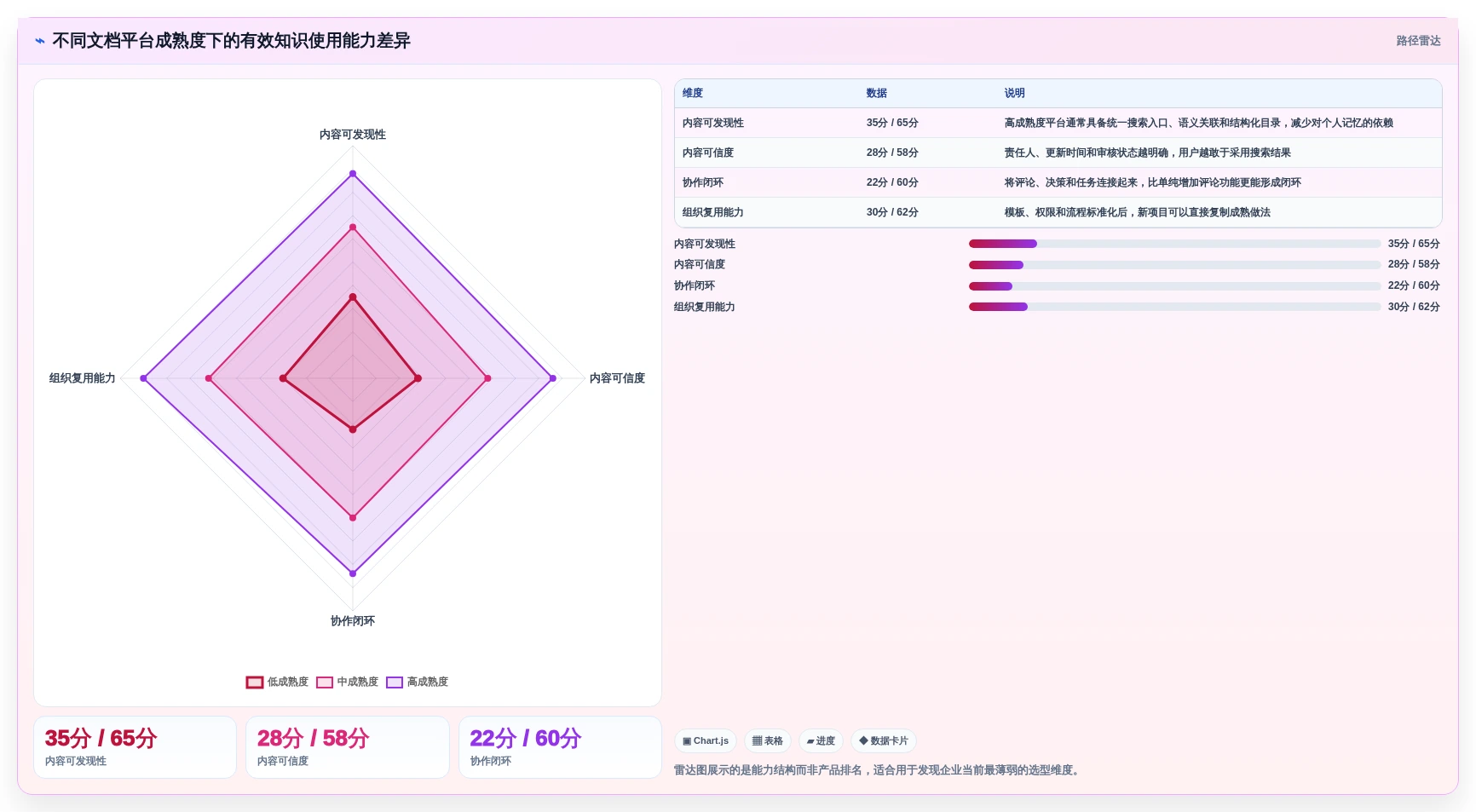Select the Chart.js tag chip

click(x=706, y=741)
